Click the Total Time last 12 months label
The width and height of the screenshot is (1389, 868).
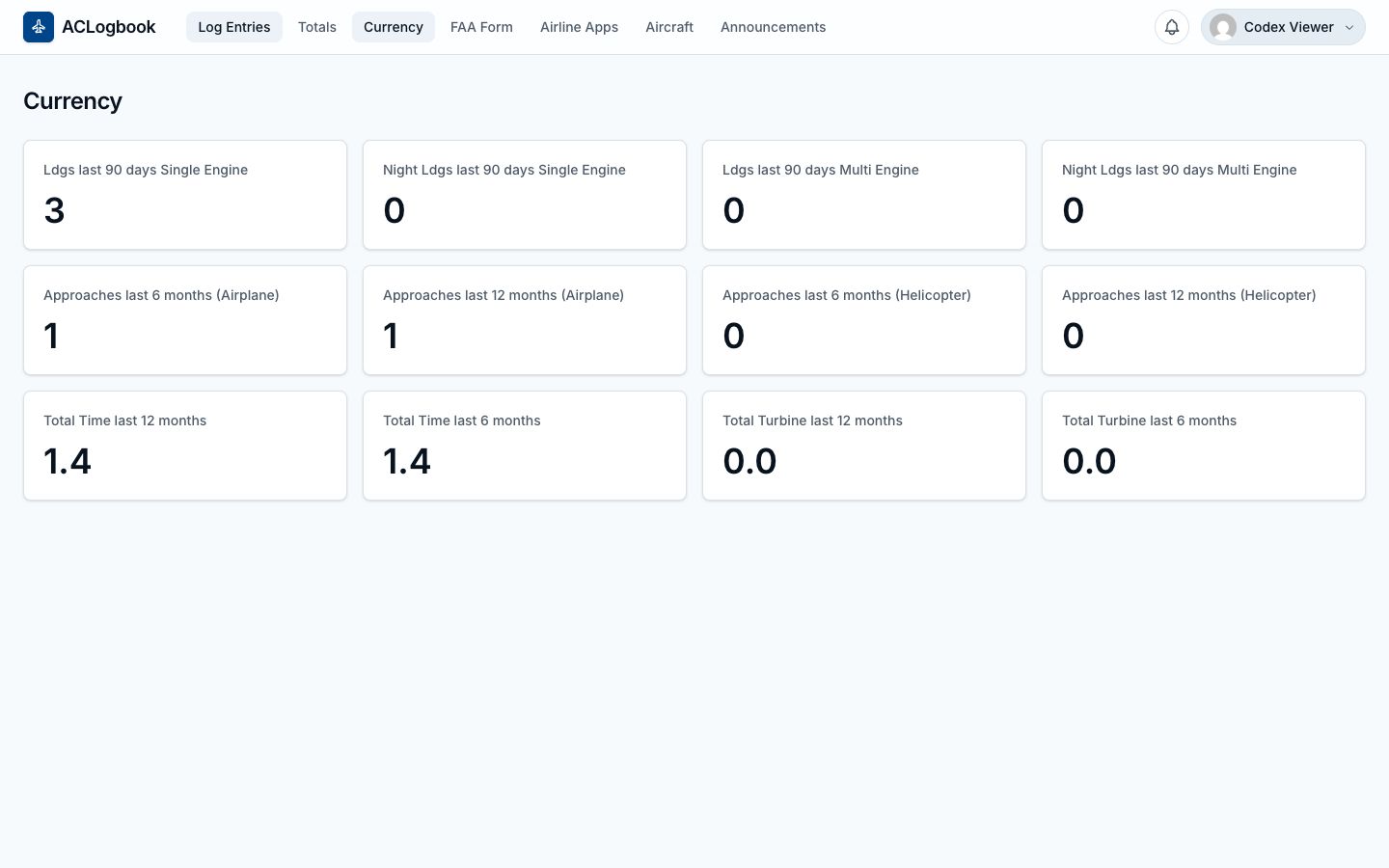click(125, 420)
